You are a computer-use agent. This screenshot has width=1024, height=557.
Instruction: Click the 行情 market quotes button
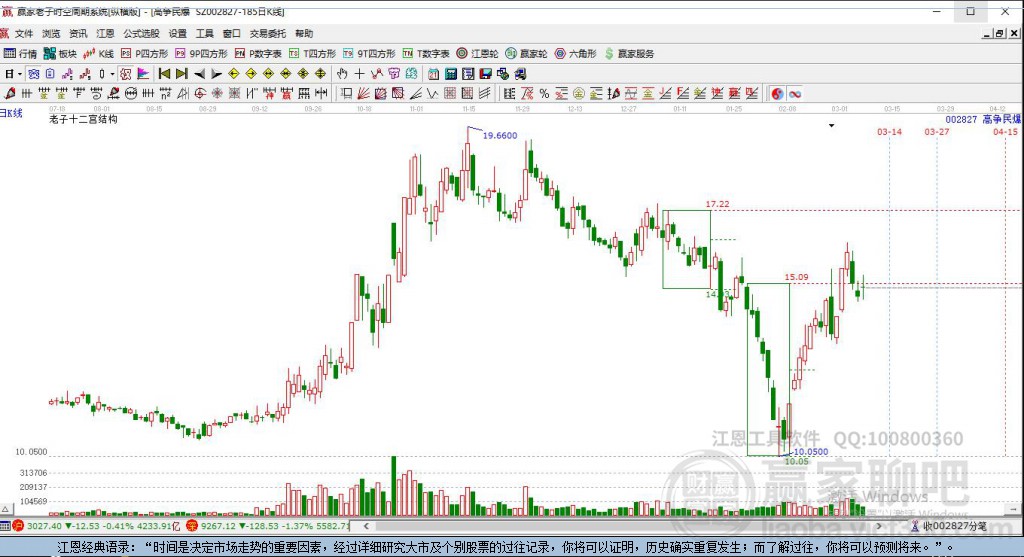[x=20, y=54]
